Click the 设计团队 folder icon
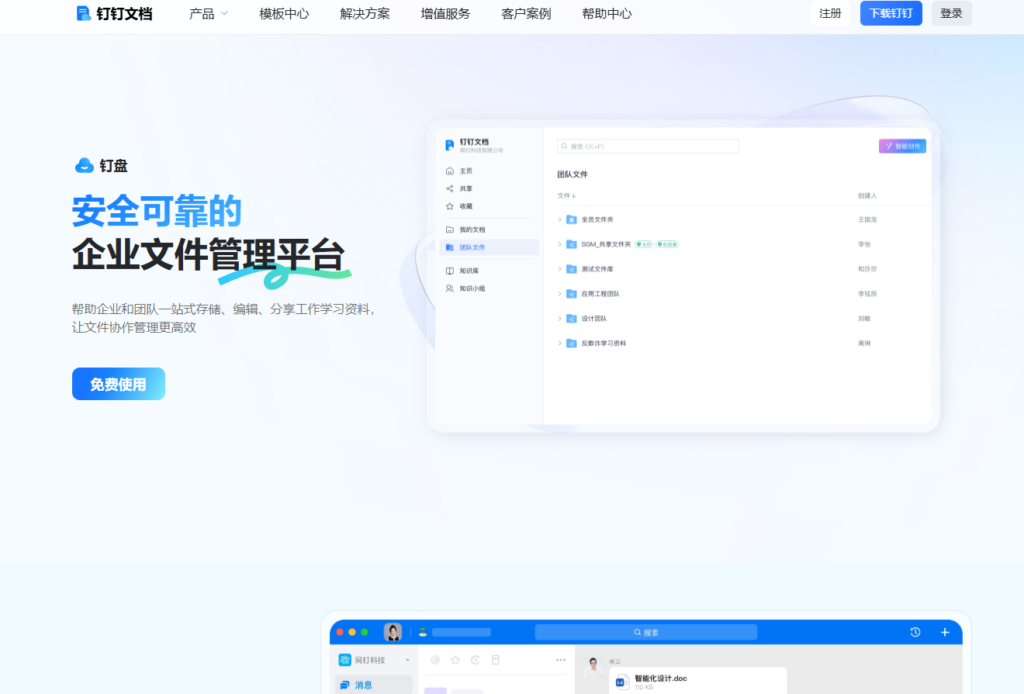 [x=571, y=319]
